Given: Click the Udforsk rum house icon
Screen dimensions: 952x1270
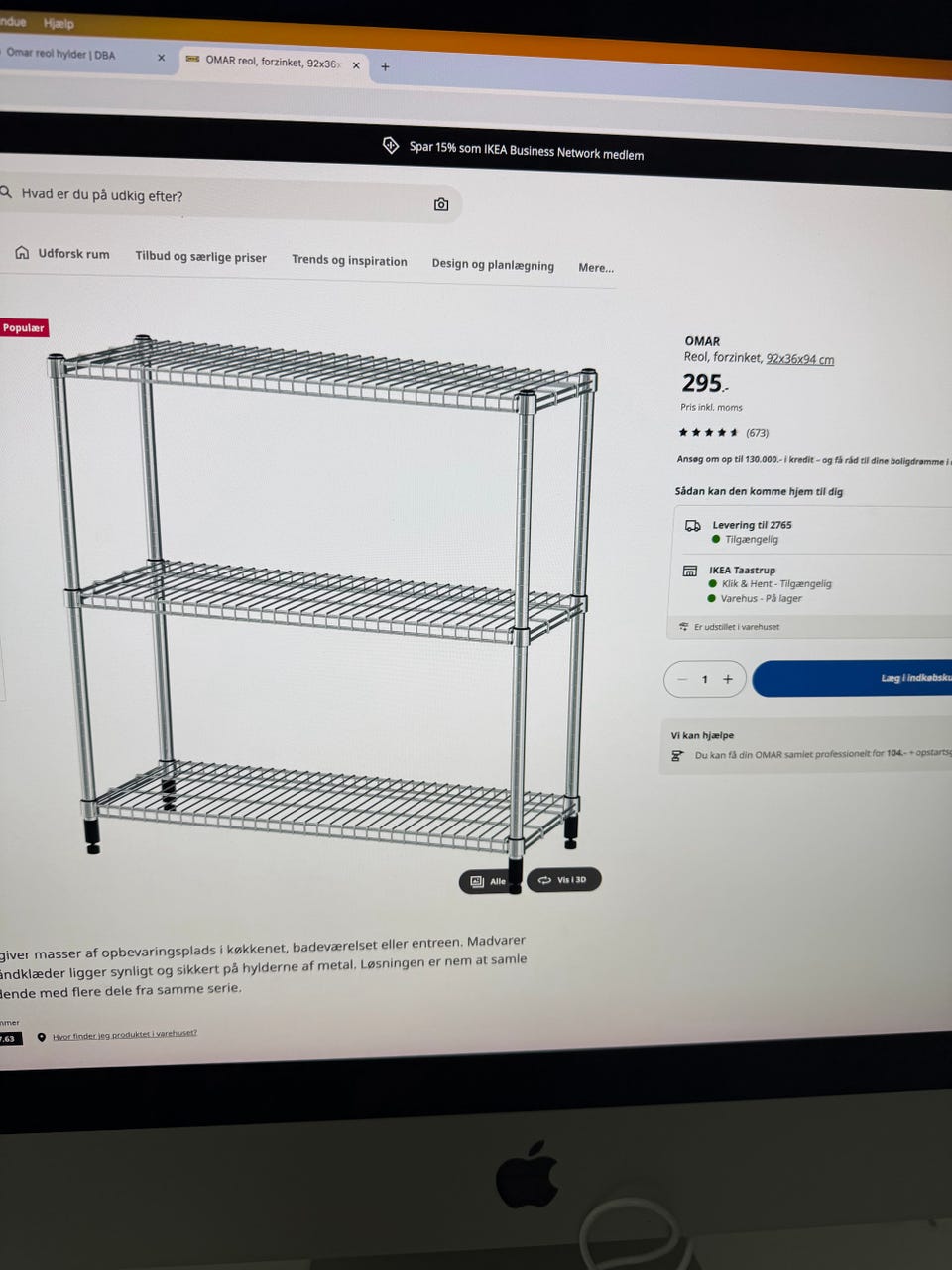Looking at the screenshot, I should click(22, 253).
